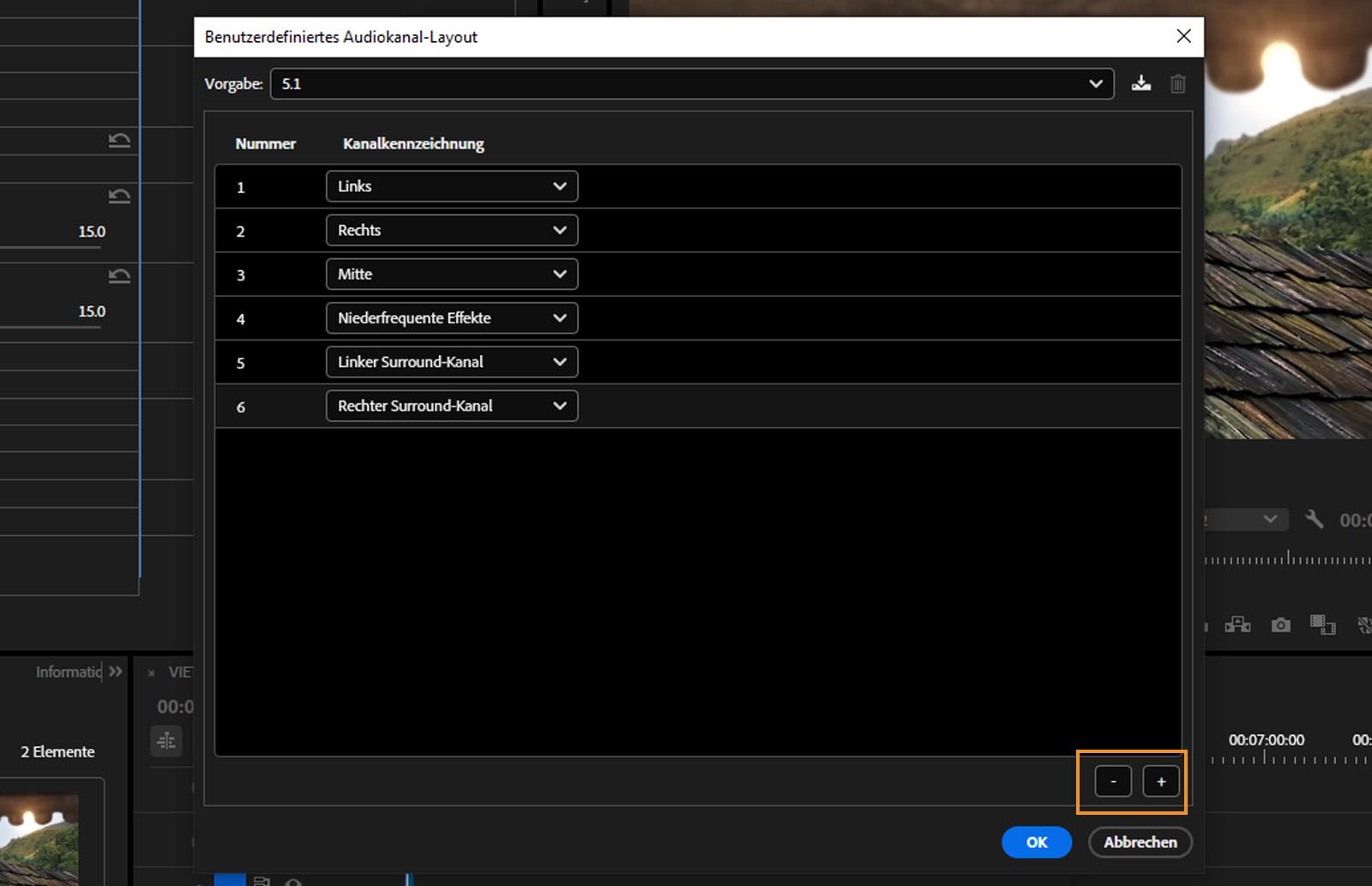Save the current layout as a preset
Image resolution: width=1372 pixels, height=886 pixels.
coord(1140,83)
